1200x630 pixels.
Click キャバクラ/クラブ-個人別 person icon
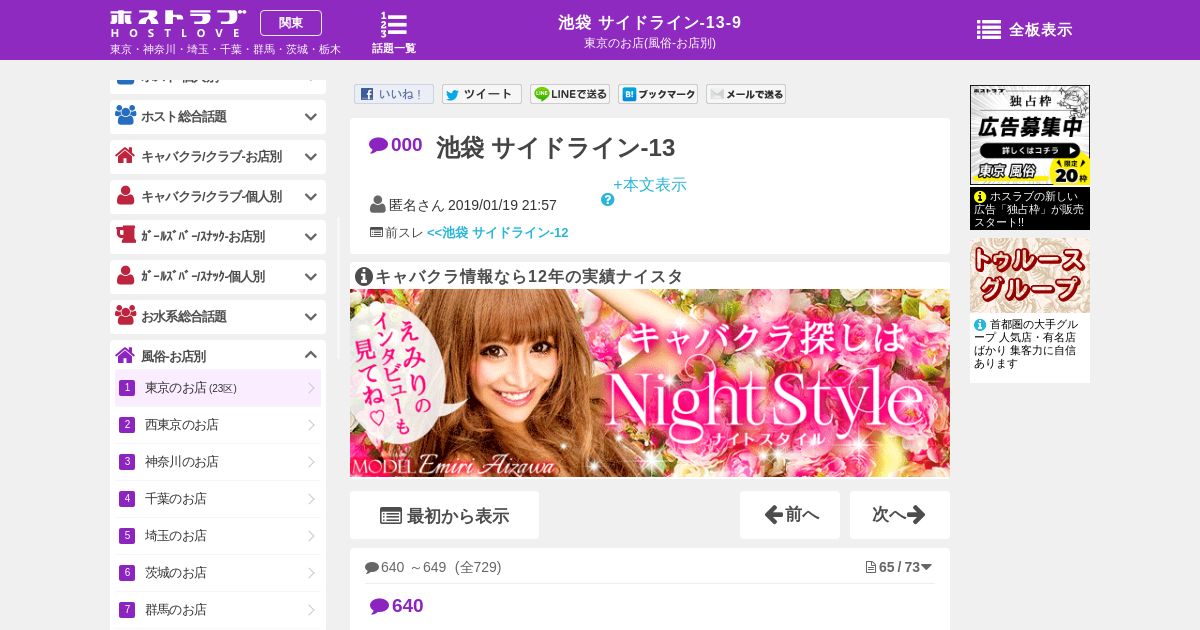coord(125,195)
